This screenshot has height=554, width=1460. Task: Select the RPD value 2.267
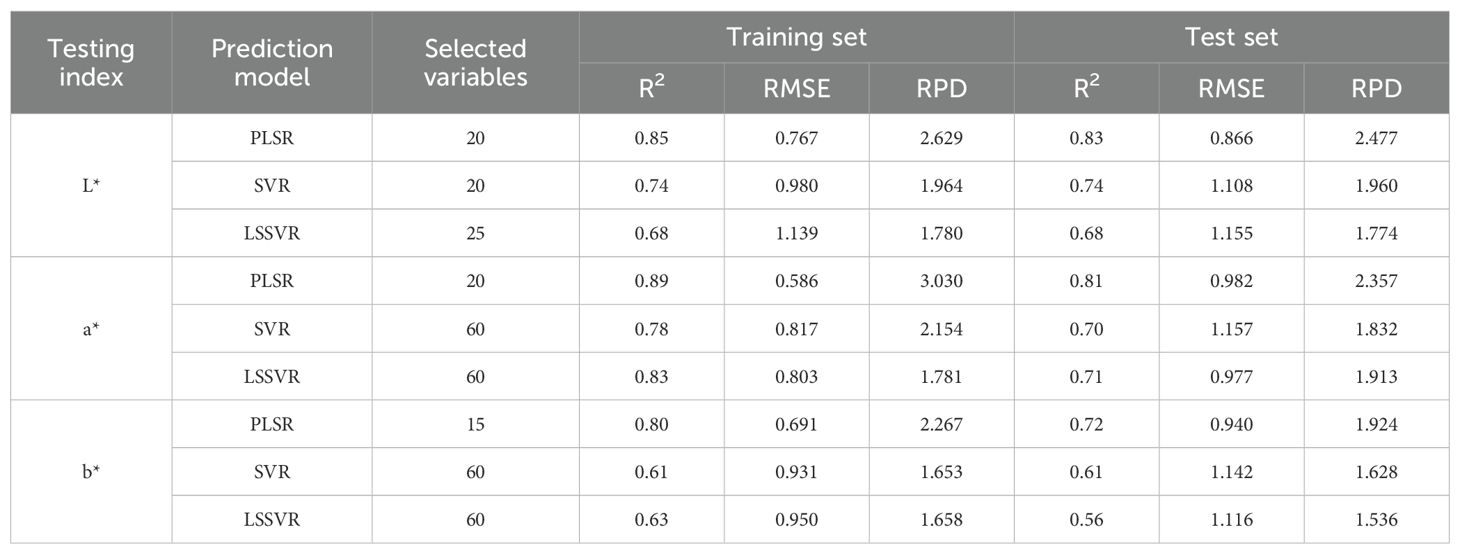941,424
